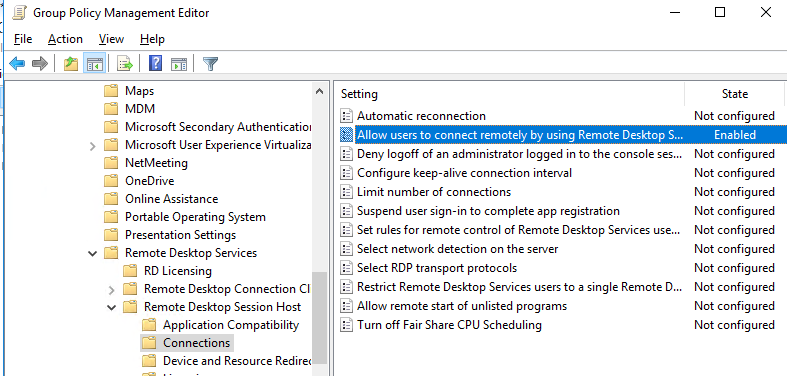Viewport: 787px width, 376px height.
Task: Expand Remote Desktop Connection Client node
Action: (x=111, y=290)
